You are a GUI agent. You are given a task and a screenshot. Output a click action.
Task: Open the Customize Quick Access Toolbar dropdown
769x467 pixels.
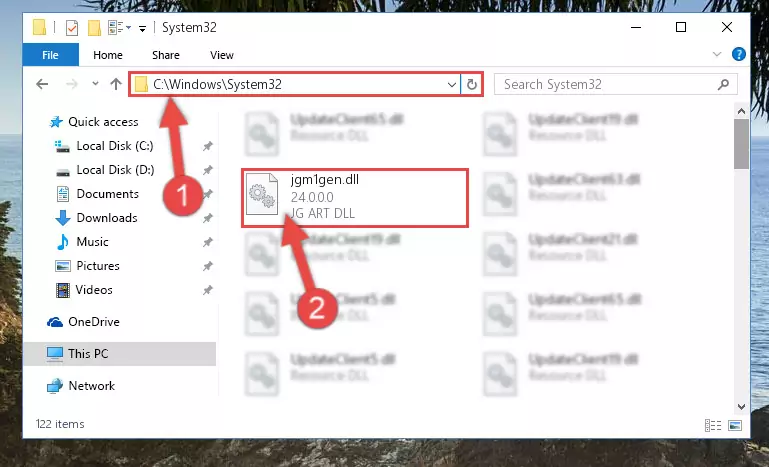(x=142, y=28)
